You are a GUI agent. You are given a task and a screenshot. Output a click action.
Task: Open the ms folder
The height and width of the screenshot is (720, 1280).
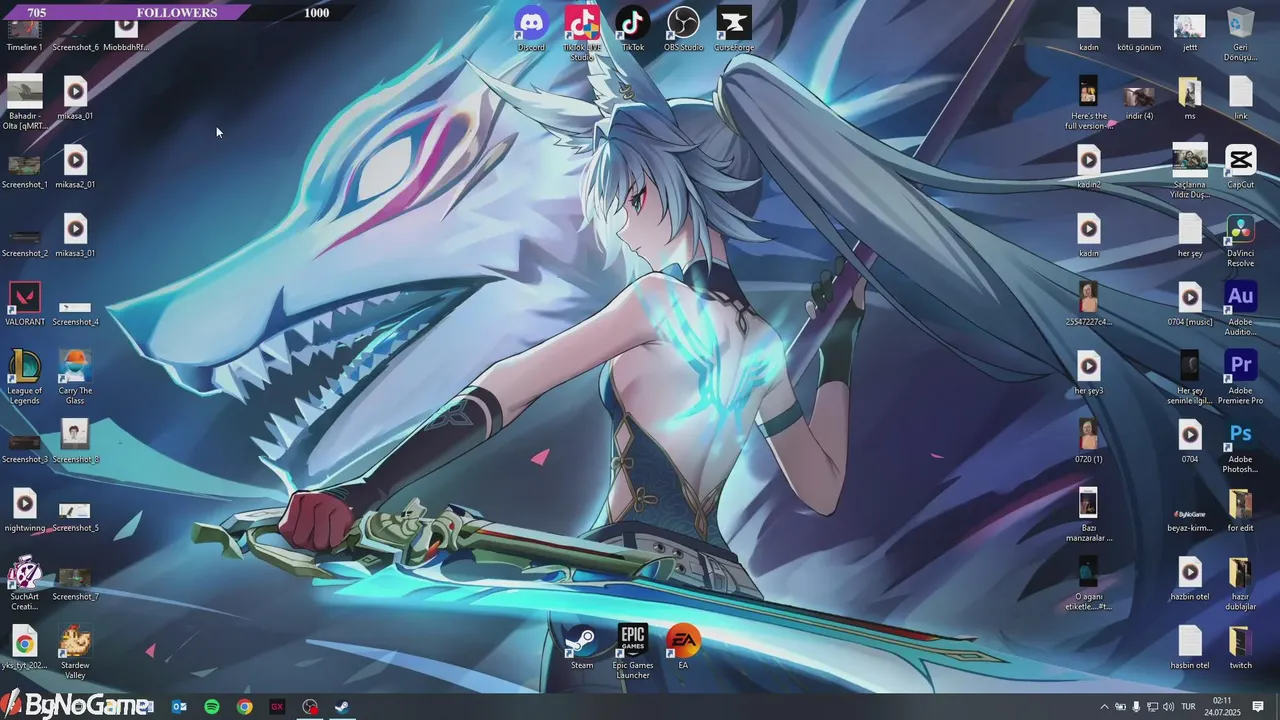1190,98
